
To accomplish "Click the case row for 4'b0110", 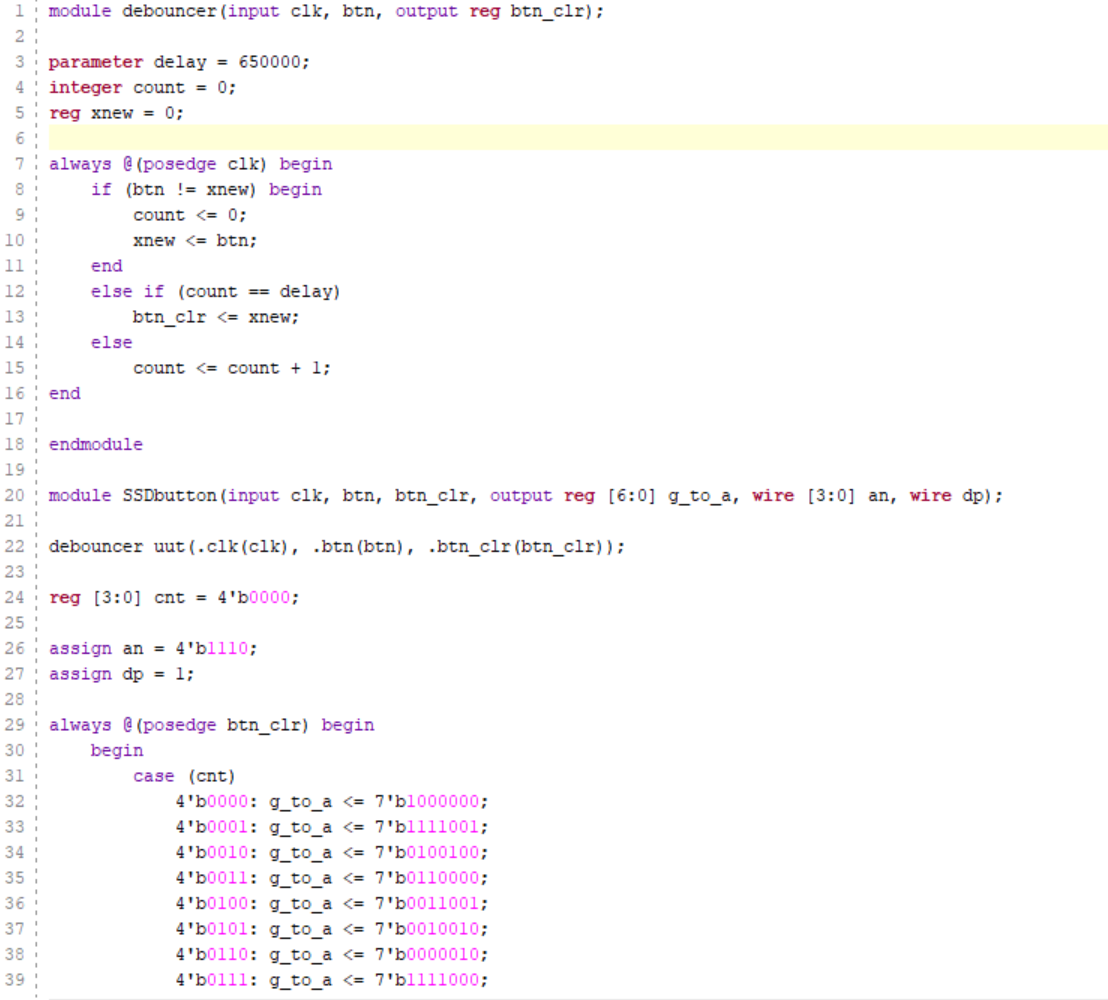I will pos(331,953).
